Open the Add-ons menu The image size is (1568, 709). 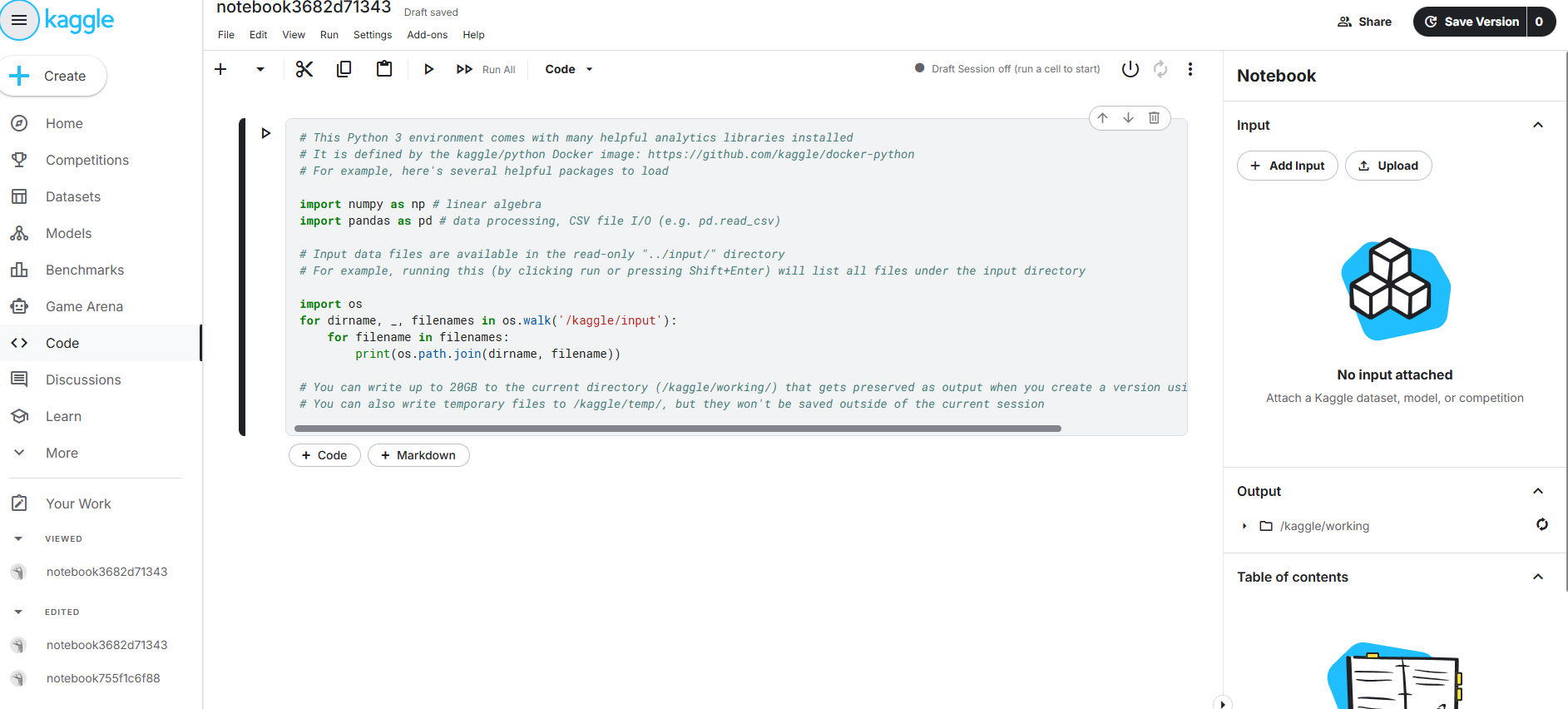pos(427,35)
